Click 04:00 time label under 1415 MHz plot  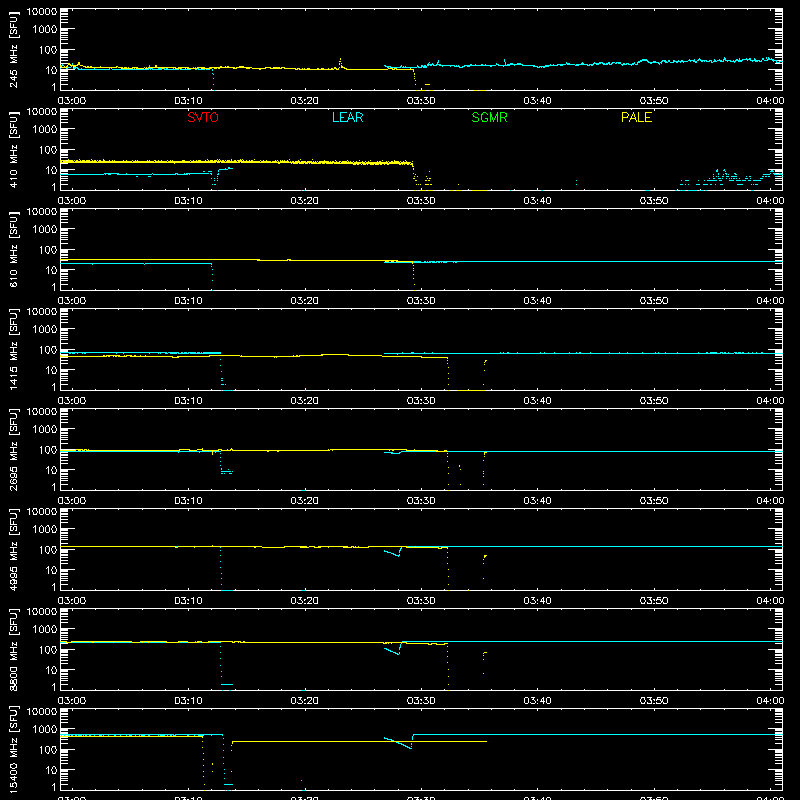click(x=770, y=401)
